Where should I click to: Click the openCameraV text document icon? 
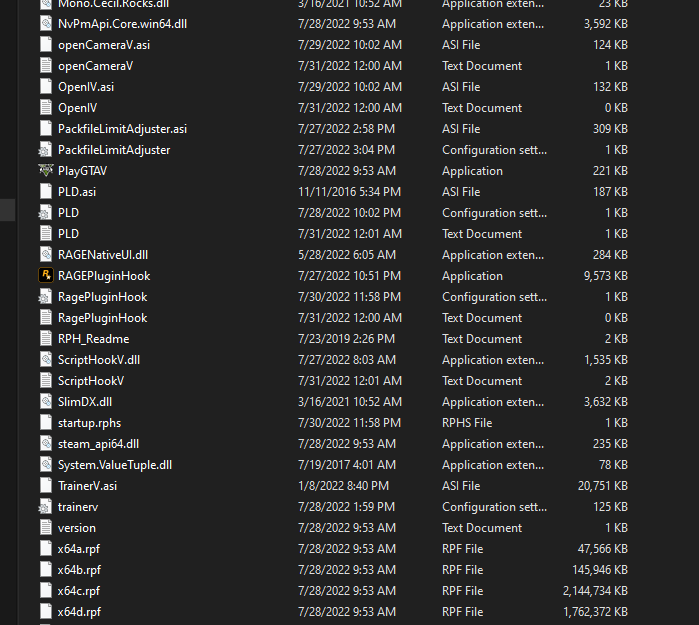click(45, 66)
